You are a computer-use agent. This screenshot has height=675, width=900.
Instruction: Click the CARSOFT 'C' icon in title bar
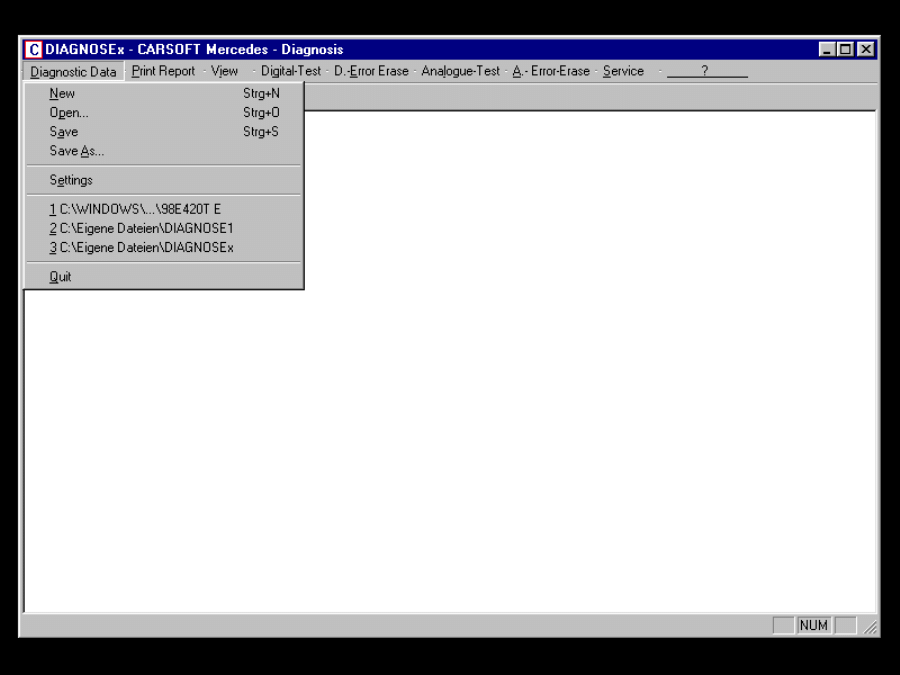pos(34,50)
